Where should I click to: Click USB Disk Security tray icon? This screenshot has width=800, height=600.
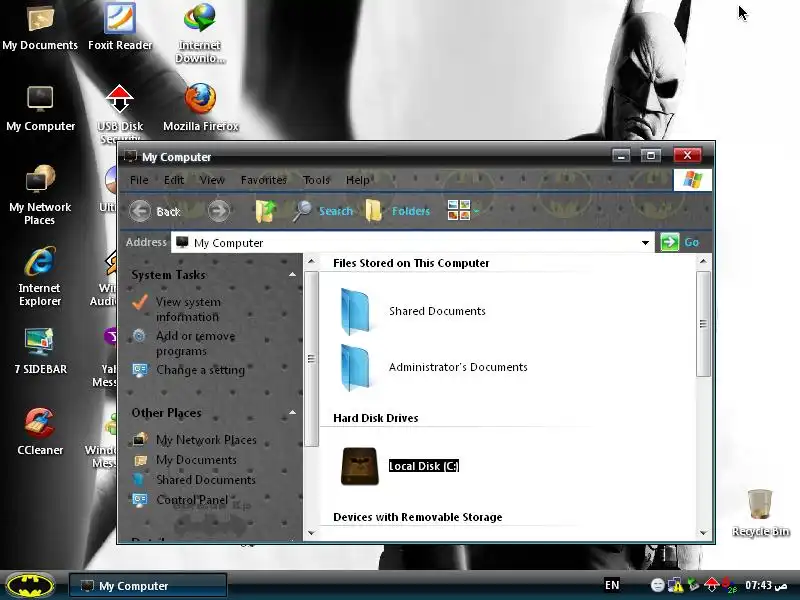(x=711, y=585)
